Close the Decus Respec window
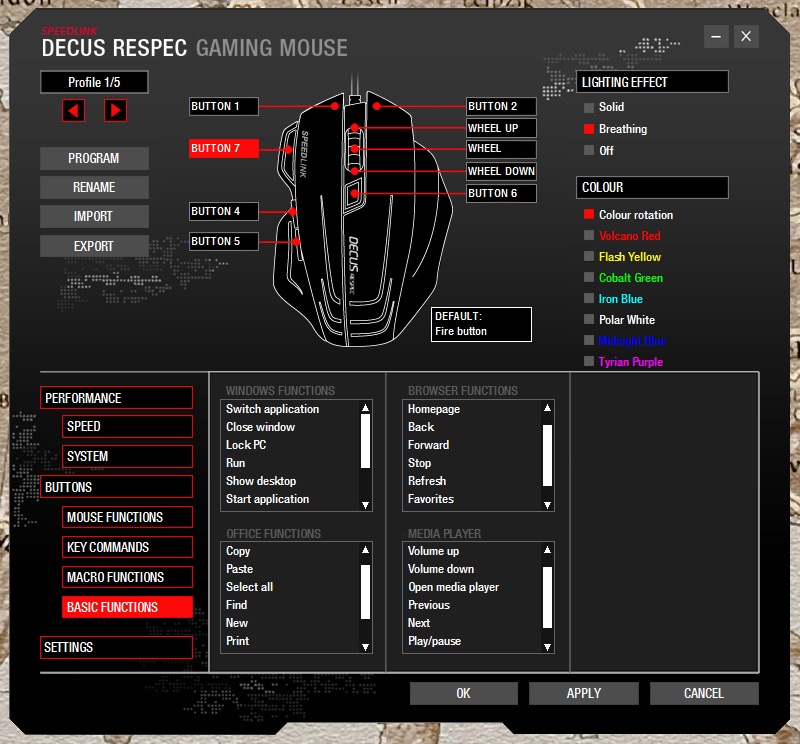 coord(746,37)
